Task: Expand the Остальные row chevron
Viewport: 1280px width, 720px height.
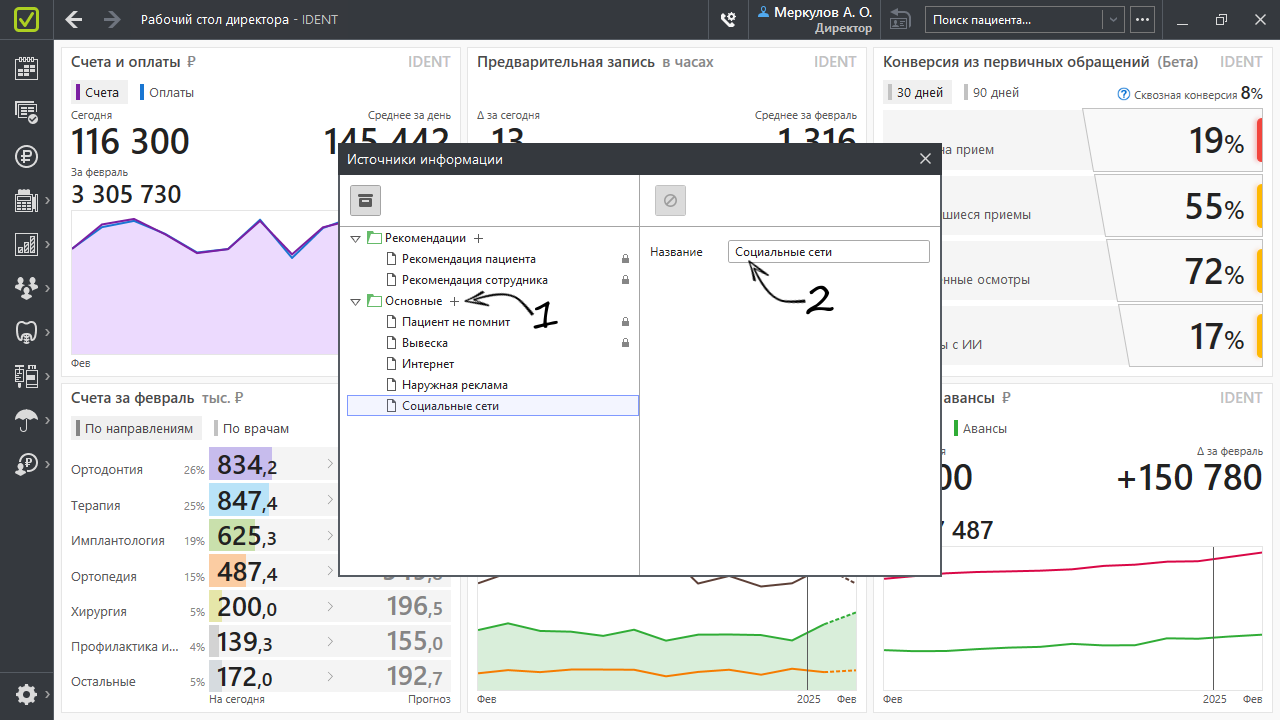Action: (330, 677)
